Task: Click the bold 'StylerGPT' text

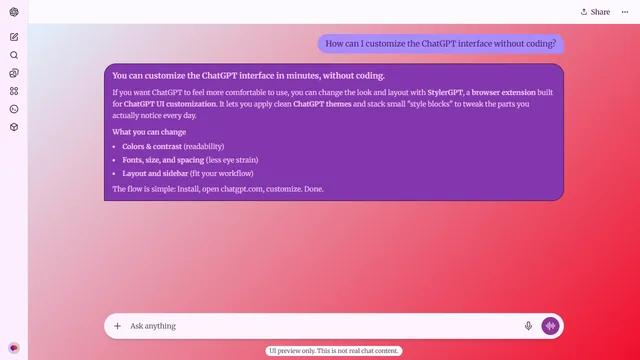Action: [445, 93]
